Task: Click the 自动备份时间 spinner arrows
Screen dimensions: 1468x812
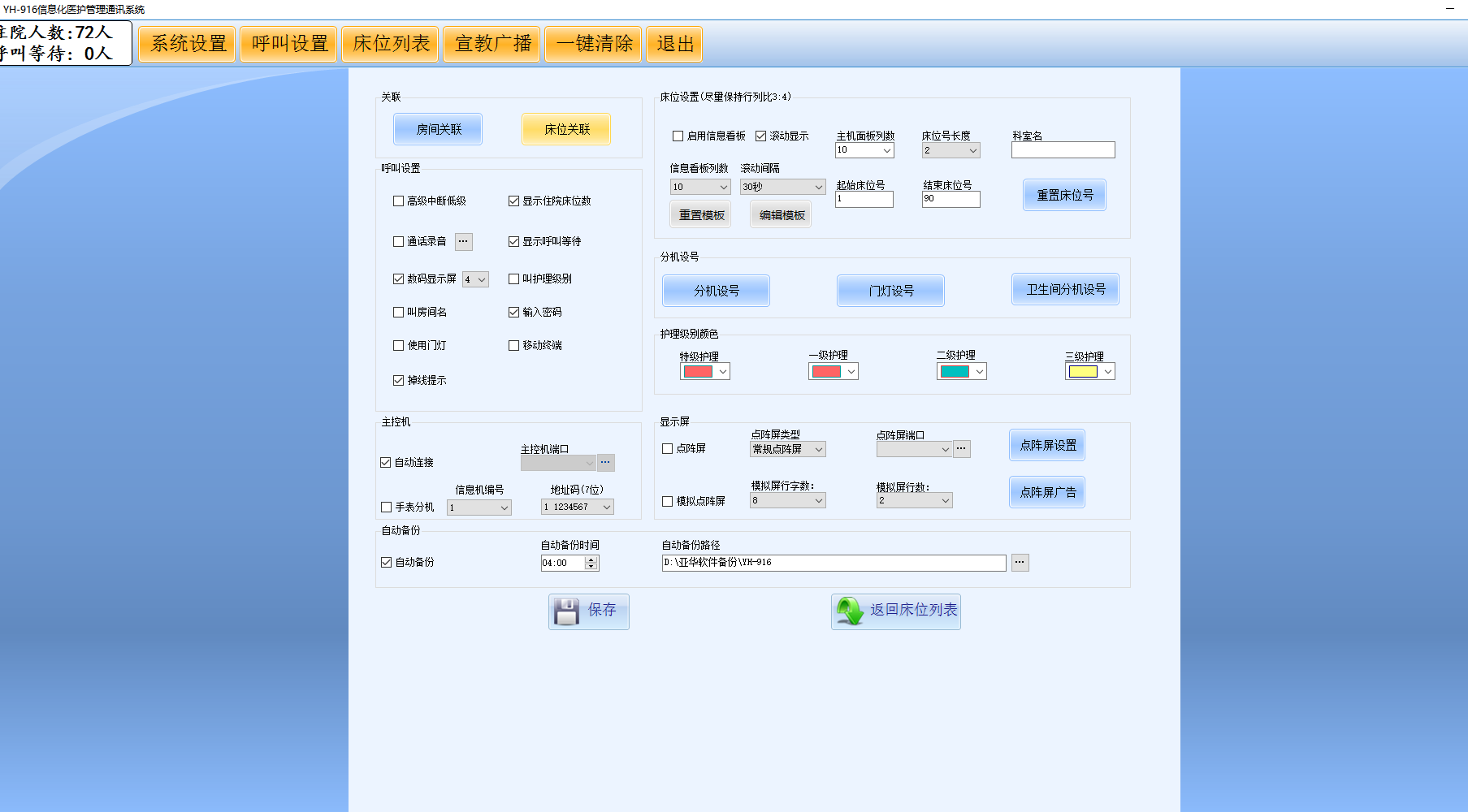Action: tap(591, 564)
